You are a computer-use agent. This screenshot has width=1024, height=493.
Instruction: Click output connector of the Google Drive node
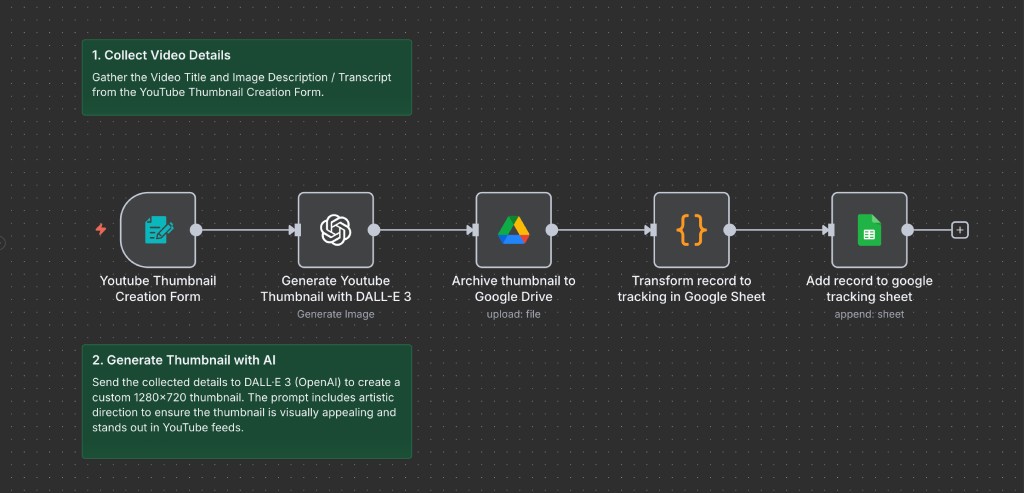[x=552, y=230]
